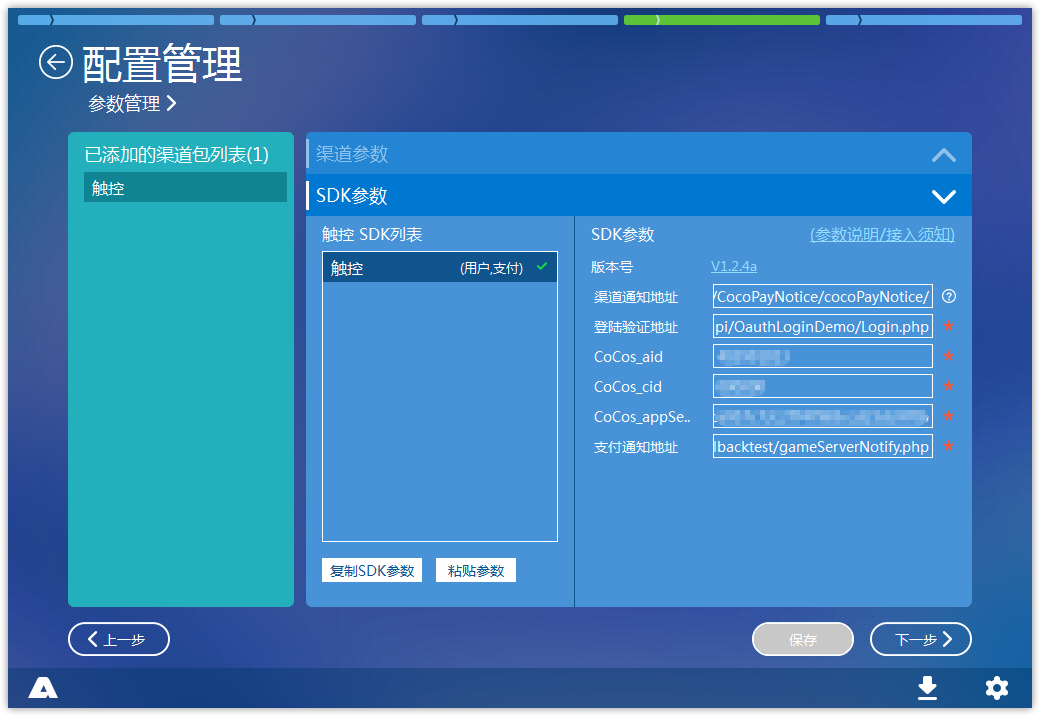This screenshot has width=1040, height=716.
Task: Open settings via the gear icon
Action: tap(996, 689)
